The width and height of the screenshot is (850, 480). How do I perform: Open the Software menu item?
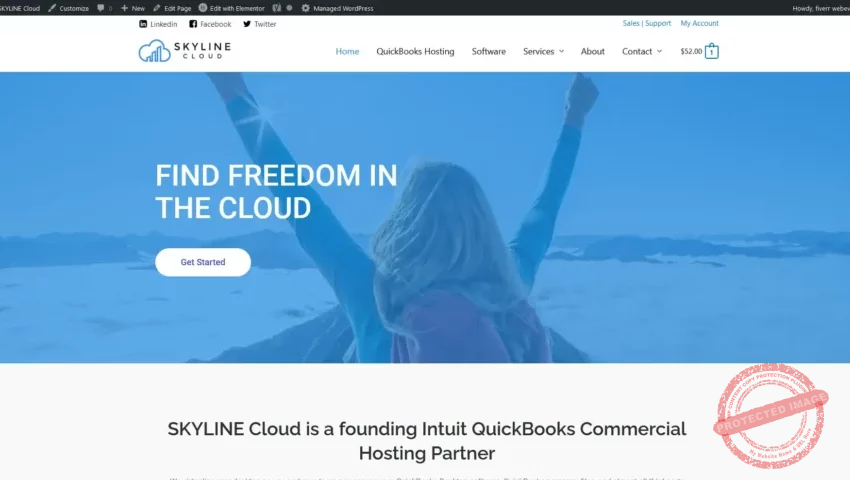click(x=489, y=51)
